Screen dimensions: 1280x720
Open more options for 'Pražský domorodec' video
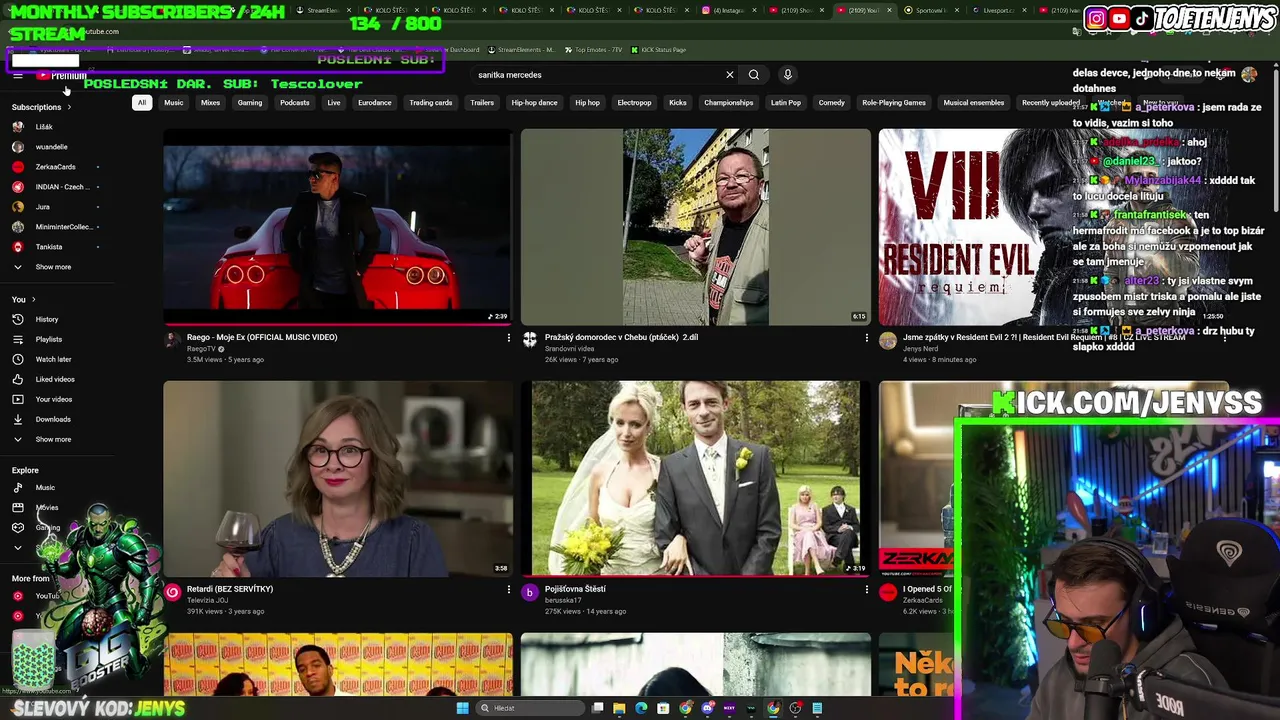tap(867, 338)
